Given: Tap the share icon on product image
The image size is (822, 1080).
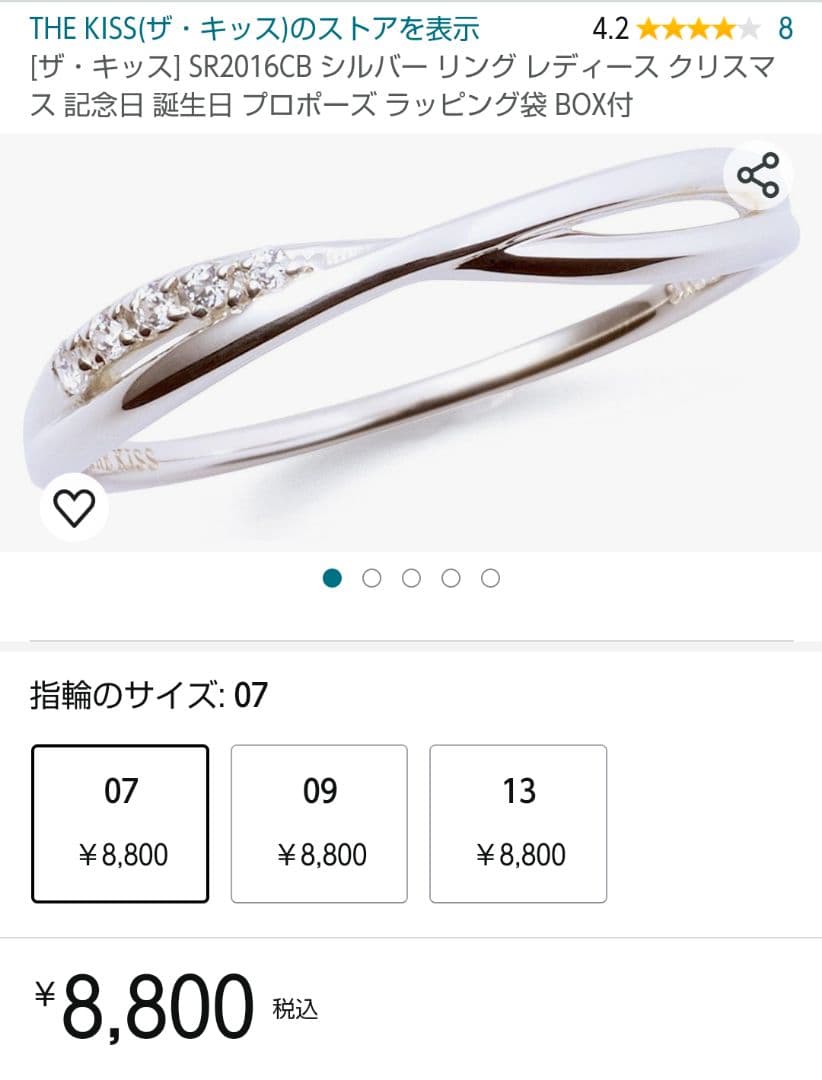Looking at the screenshot, I should pyautogui.click(x=758, y=176).
